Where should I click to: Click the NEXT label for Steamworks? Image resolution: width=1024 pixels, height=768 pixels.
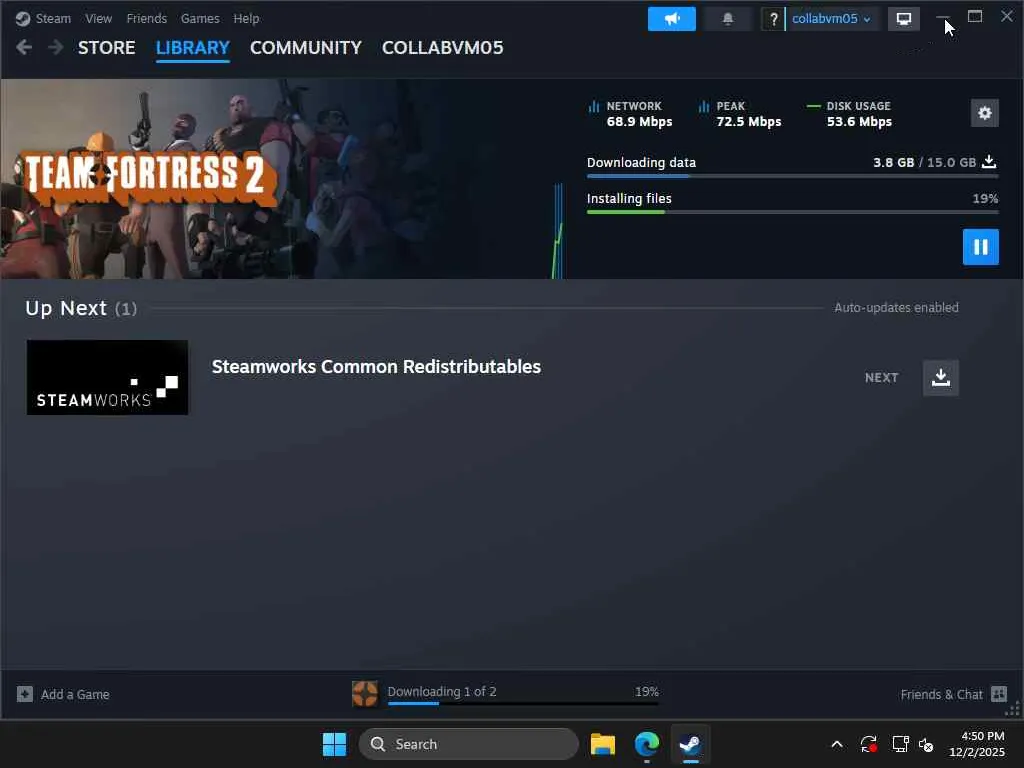click(882, 377)
